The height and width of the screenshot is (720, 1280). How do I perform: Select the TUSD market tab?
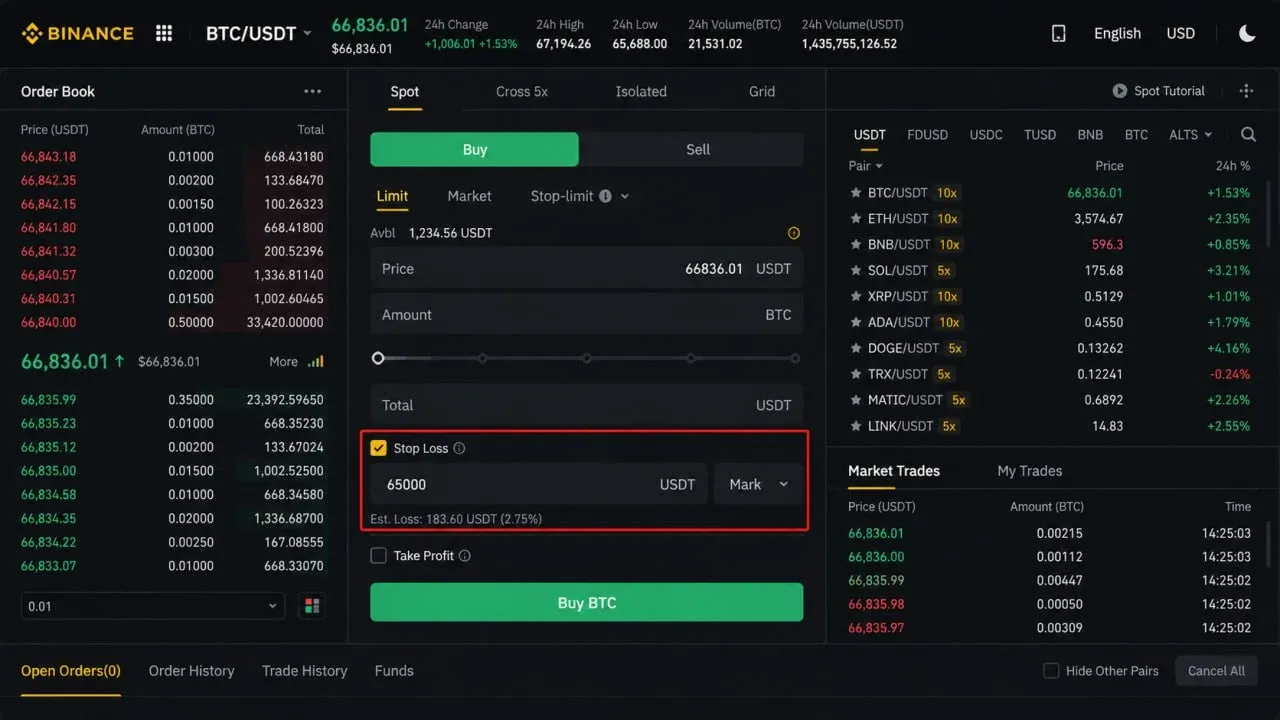pos(1040,134)
